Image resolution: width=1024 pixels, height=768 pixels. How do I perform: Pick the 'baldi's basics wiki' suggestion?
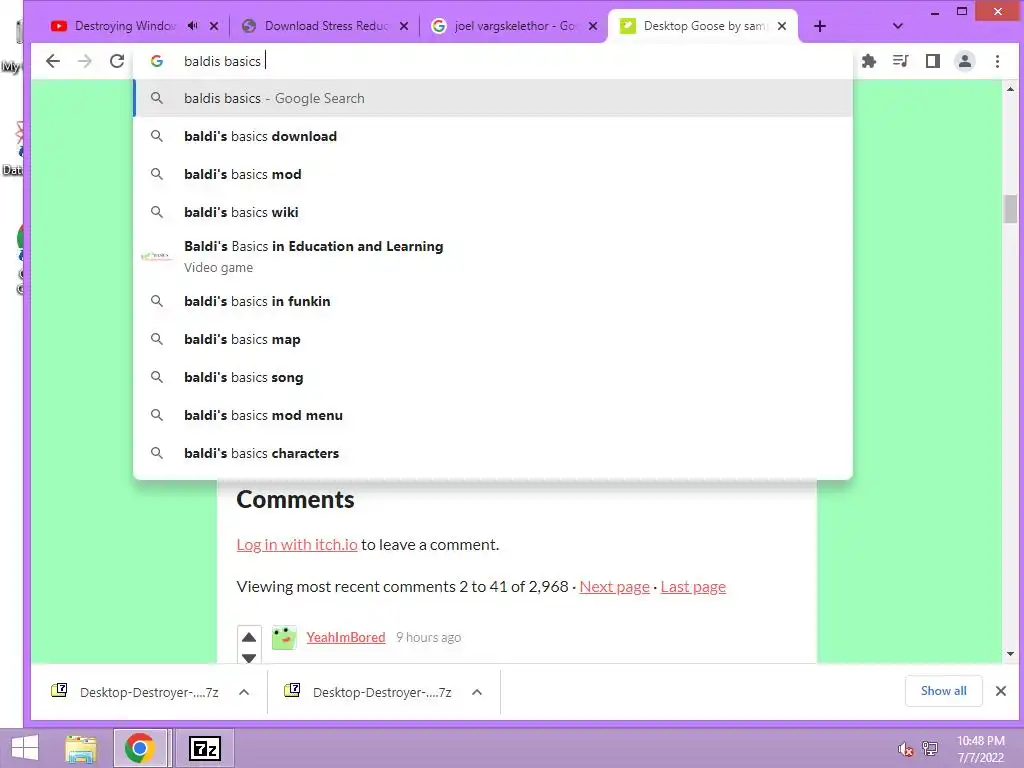(493, 212)
